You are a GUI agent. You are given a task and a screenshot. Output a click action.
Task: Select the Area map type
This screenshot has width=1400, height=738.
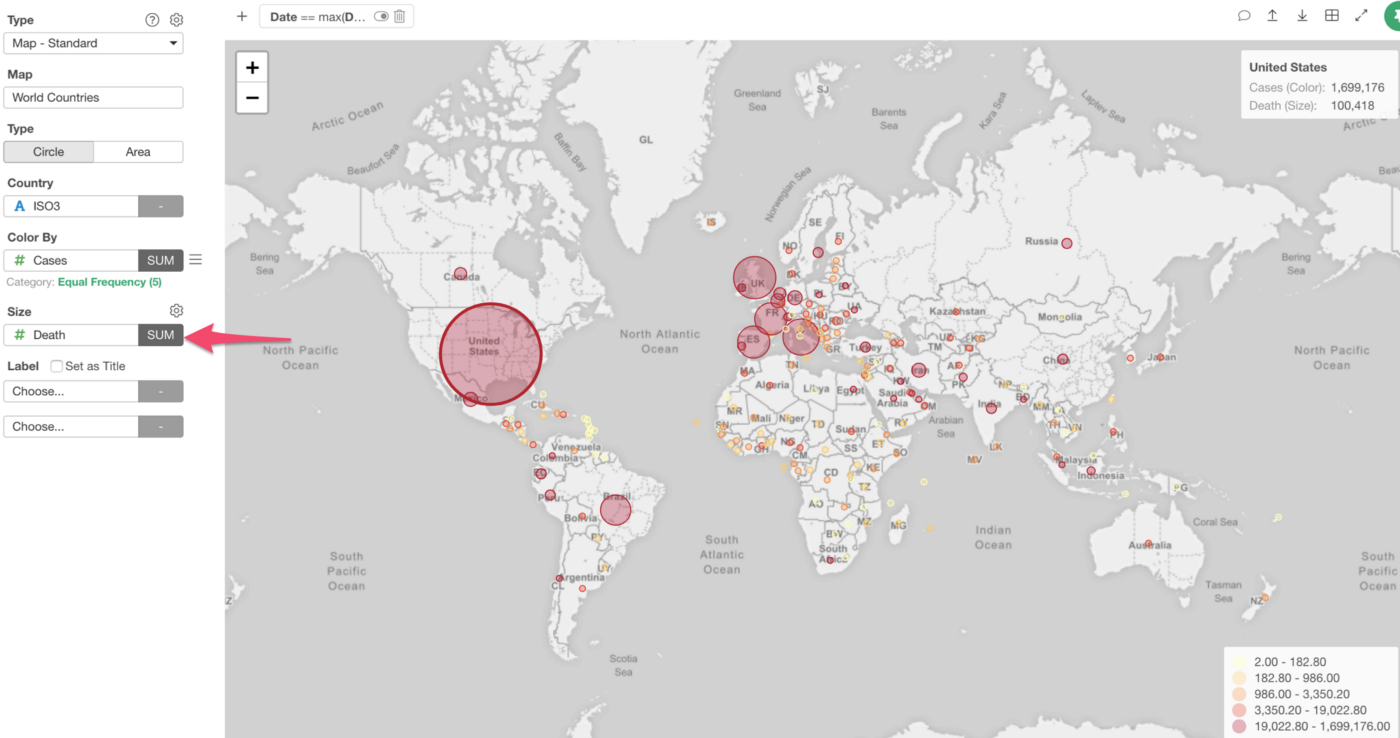pos(138,152)
